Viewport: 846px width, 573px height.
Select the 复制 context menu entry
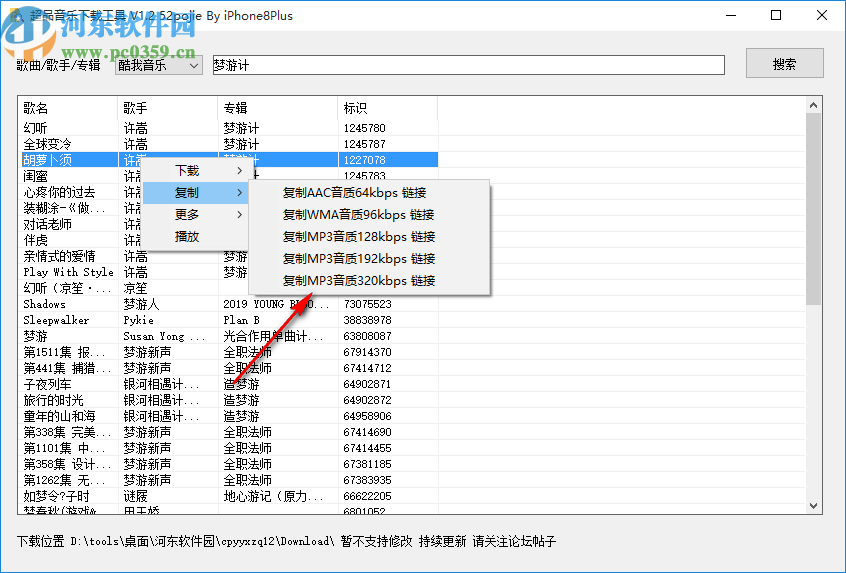[x=195, y=193]
